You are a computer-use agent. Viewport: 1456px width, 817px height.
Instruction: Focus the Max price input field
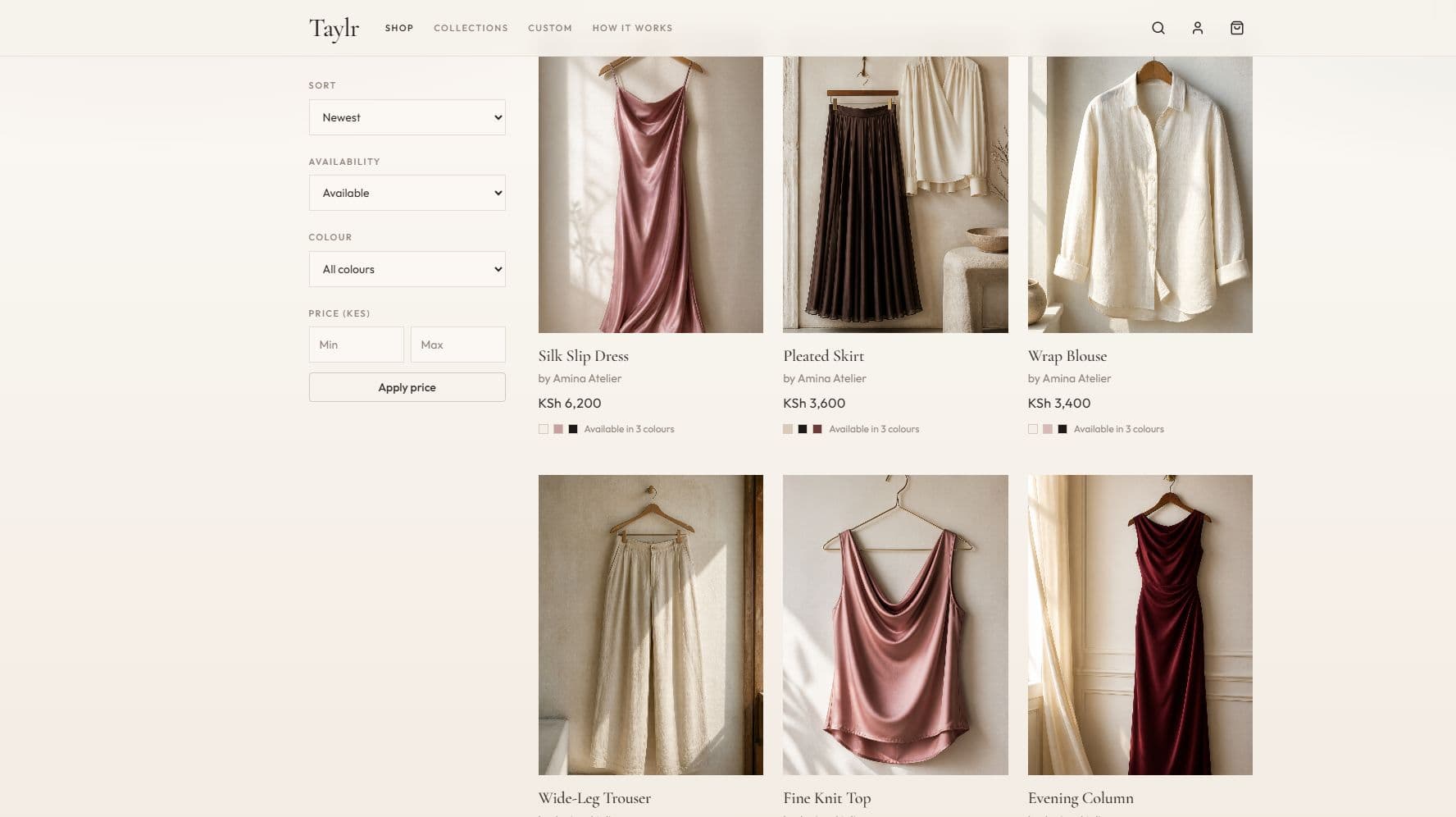tap(457, 345)
